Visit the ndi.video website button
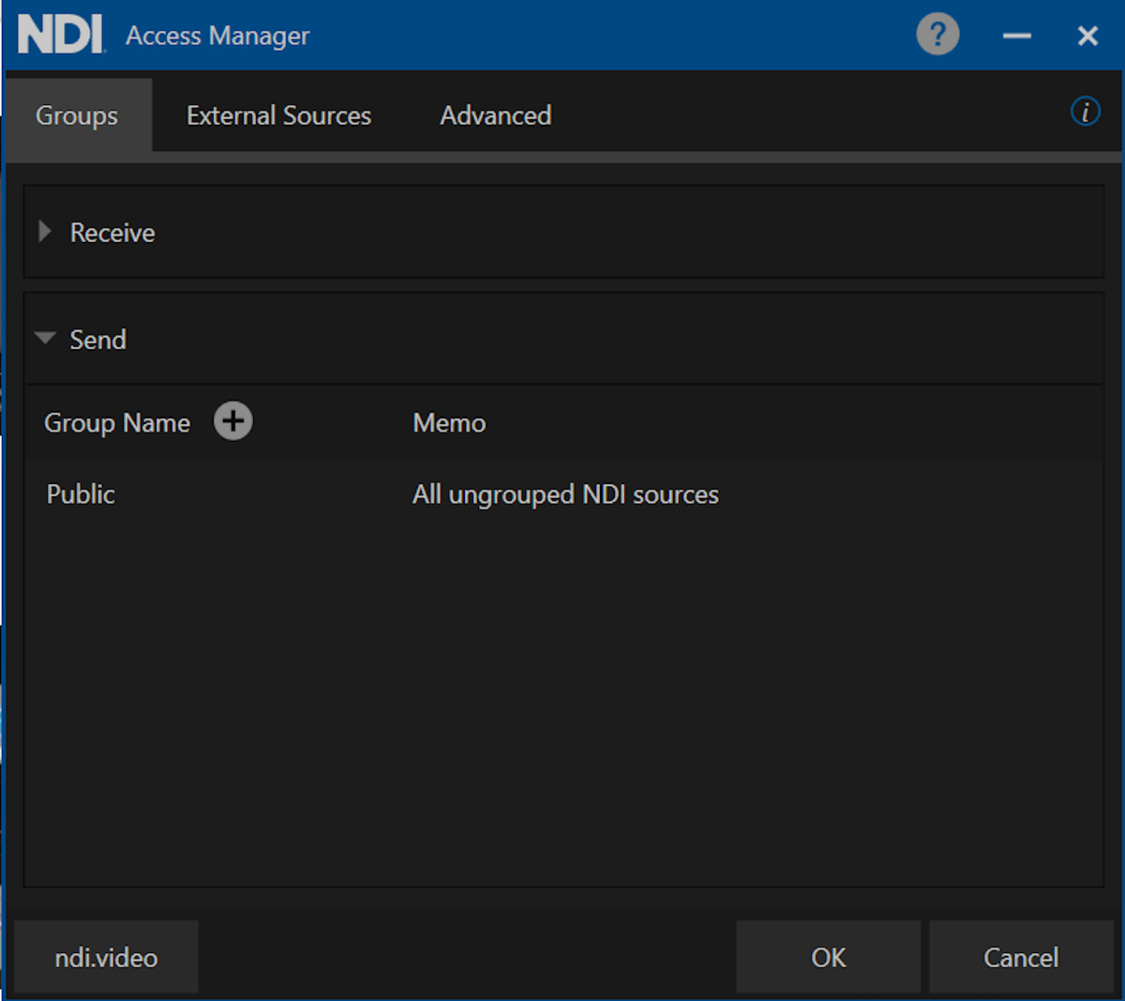 [106, 957]
